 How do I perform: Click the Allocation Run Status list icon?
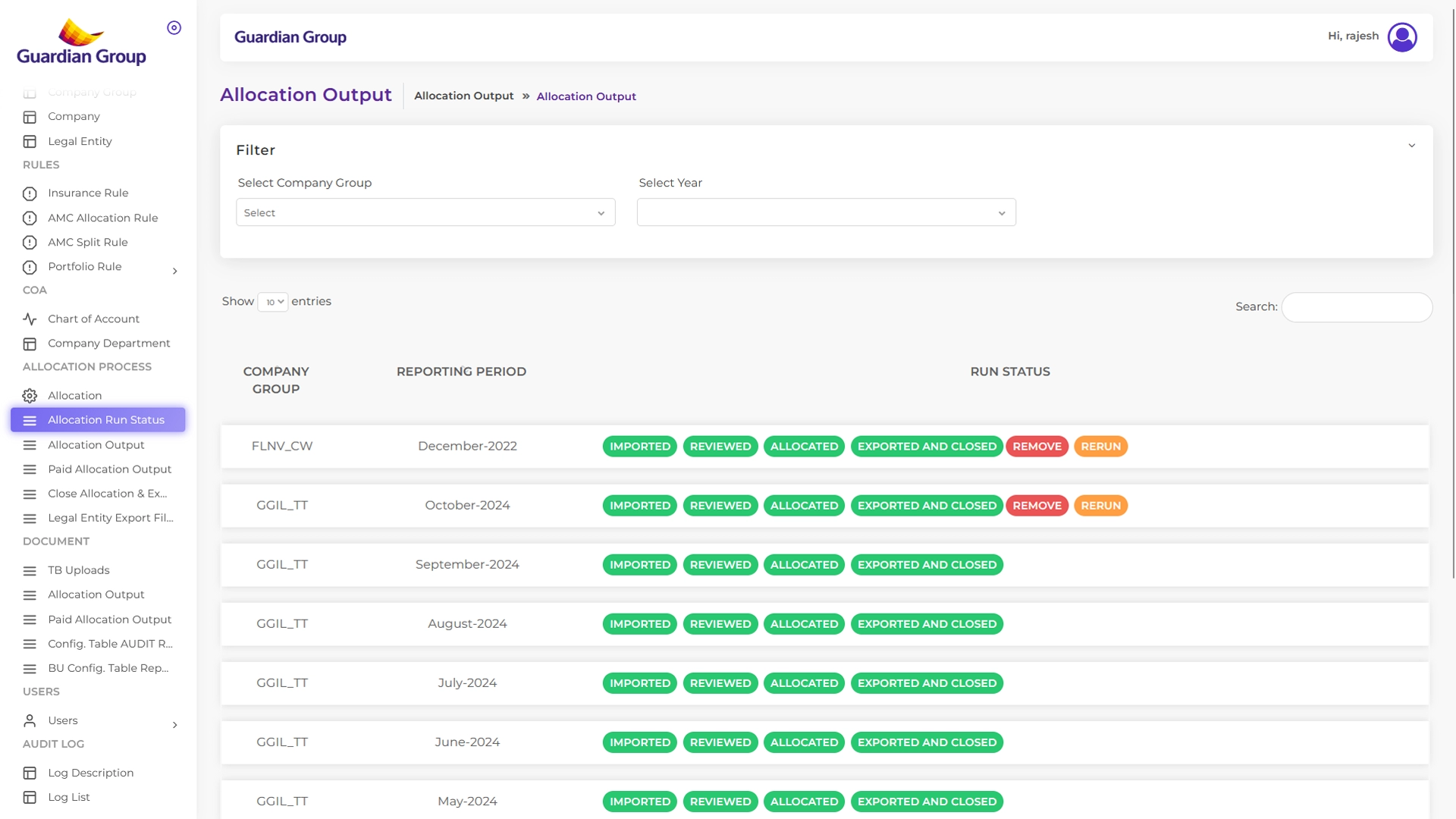click(x=30, y=420)
